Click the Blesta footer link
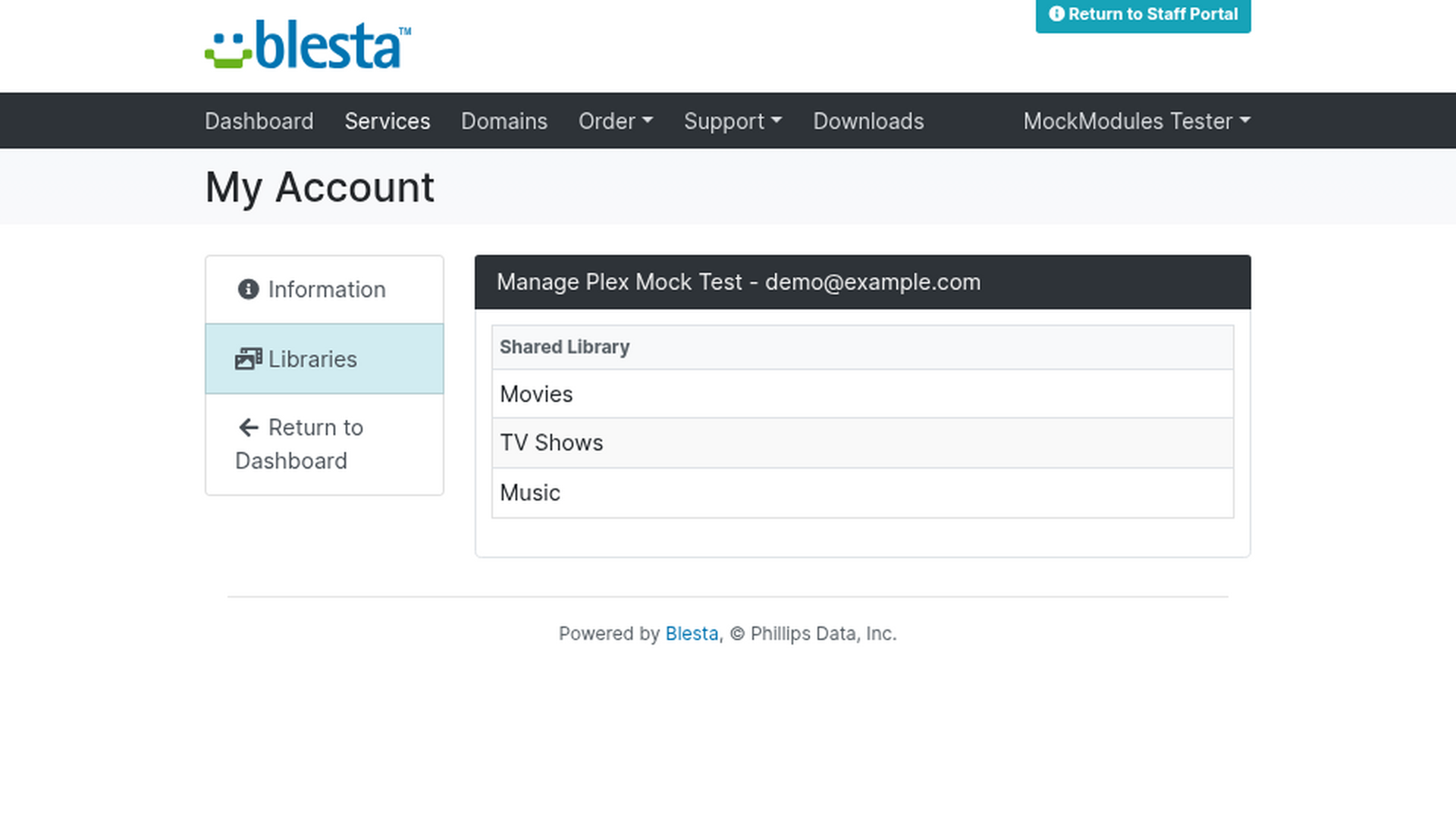Screen dimensions: 1456x819 pos(692,633)
